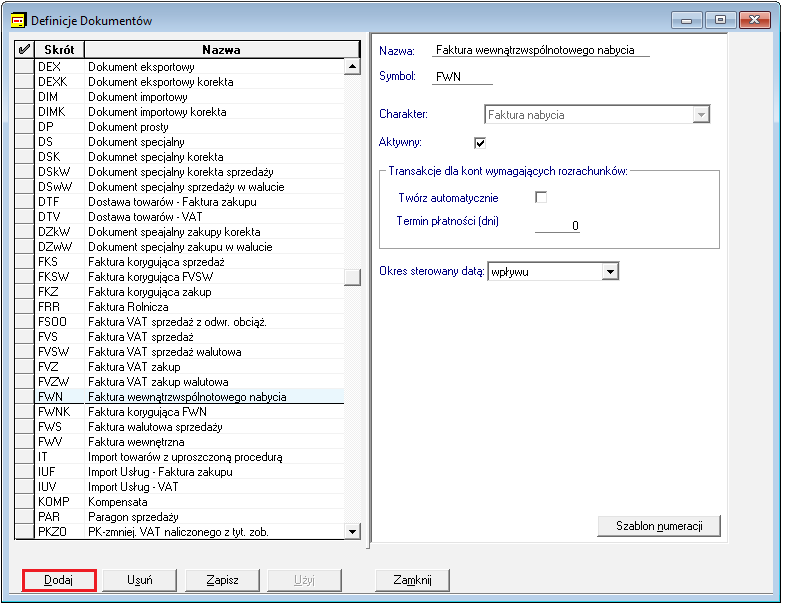
Task: Select row Dokument specjalny sprzedaży w walucie
Action: (x=189, y=187)
